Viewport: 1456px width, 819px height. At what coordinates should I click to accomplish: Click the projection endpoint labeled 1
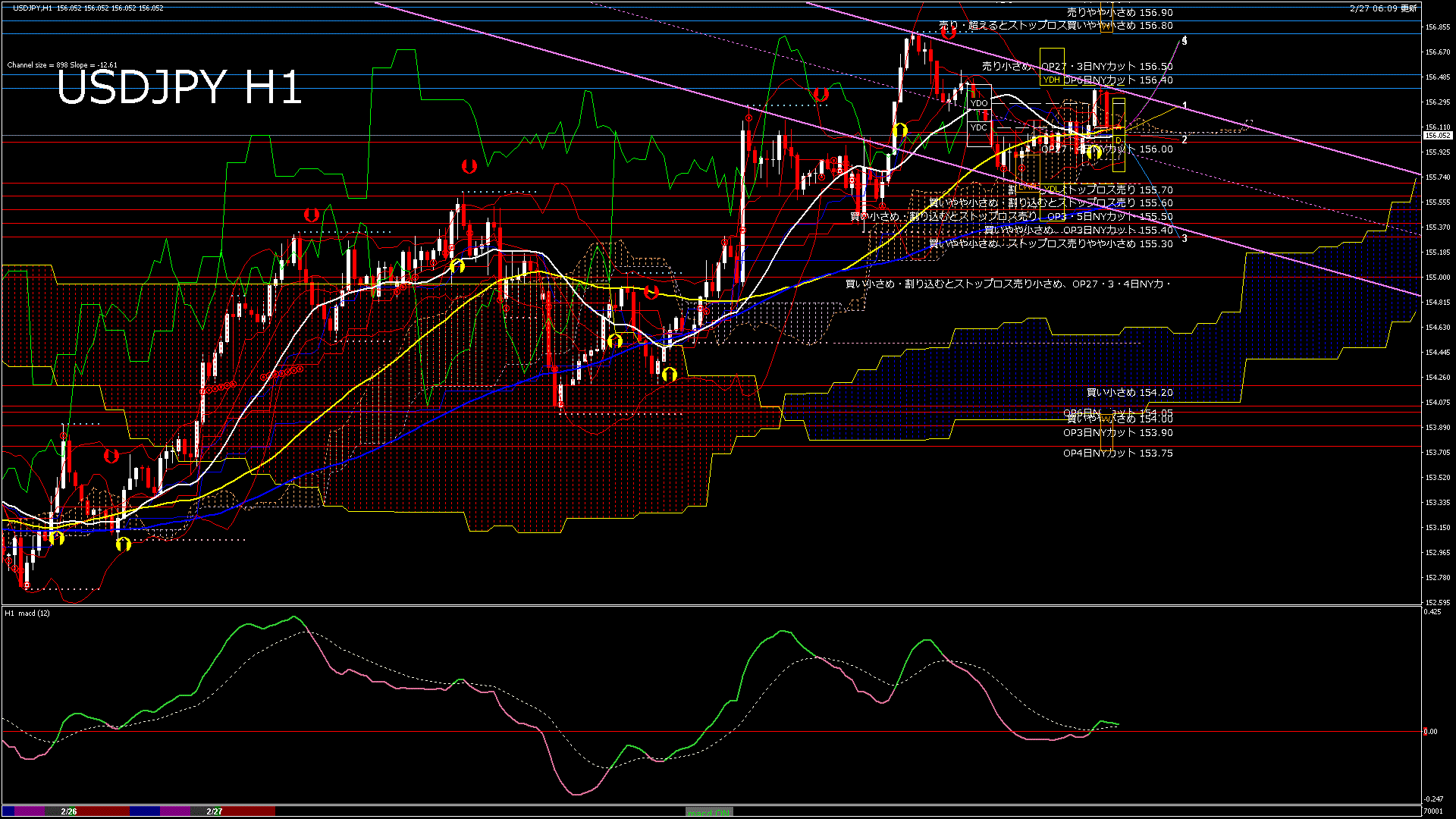coord(1185,105)
